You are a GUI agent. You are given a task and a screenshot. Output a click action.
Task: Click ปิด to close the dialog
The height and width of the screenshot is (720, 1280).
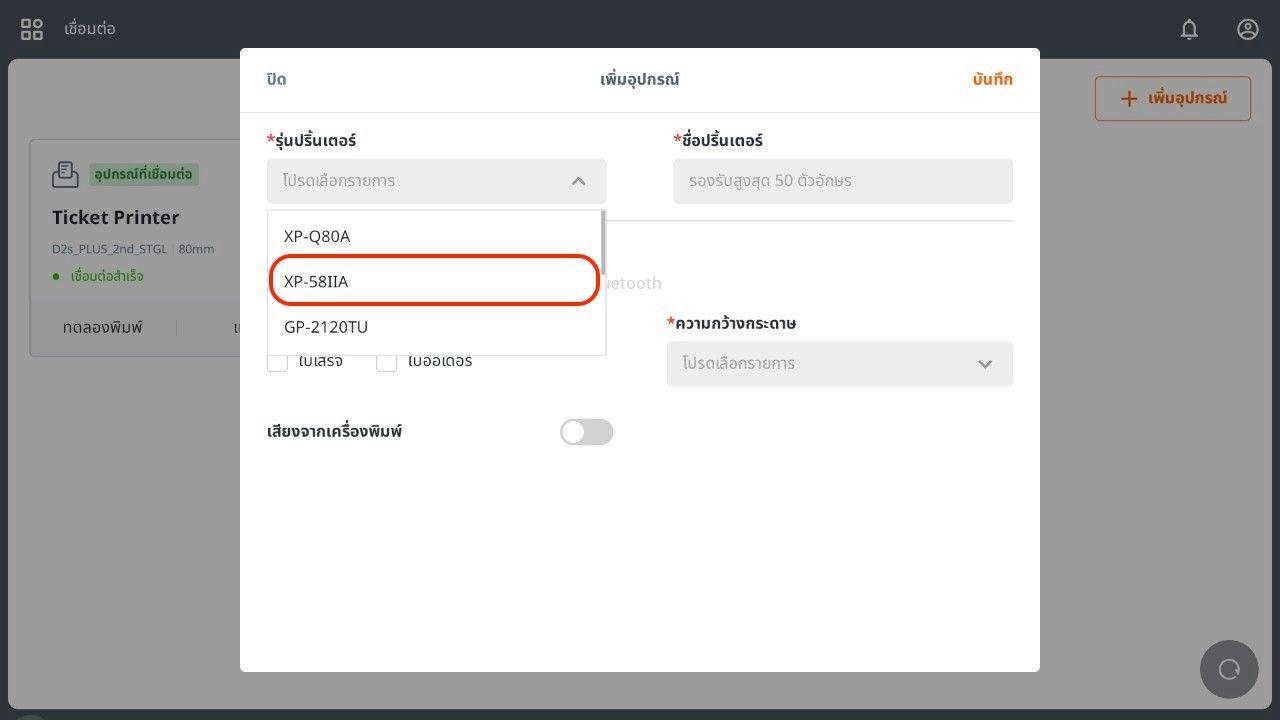pos(277,79)
